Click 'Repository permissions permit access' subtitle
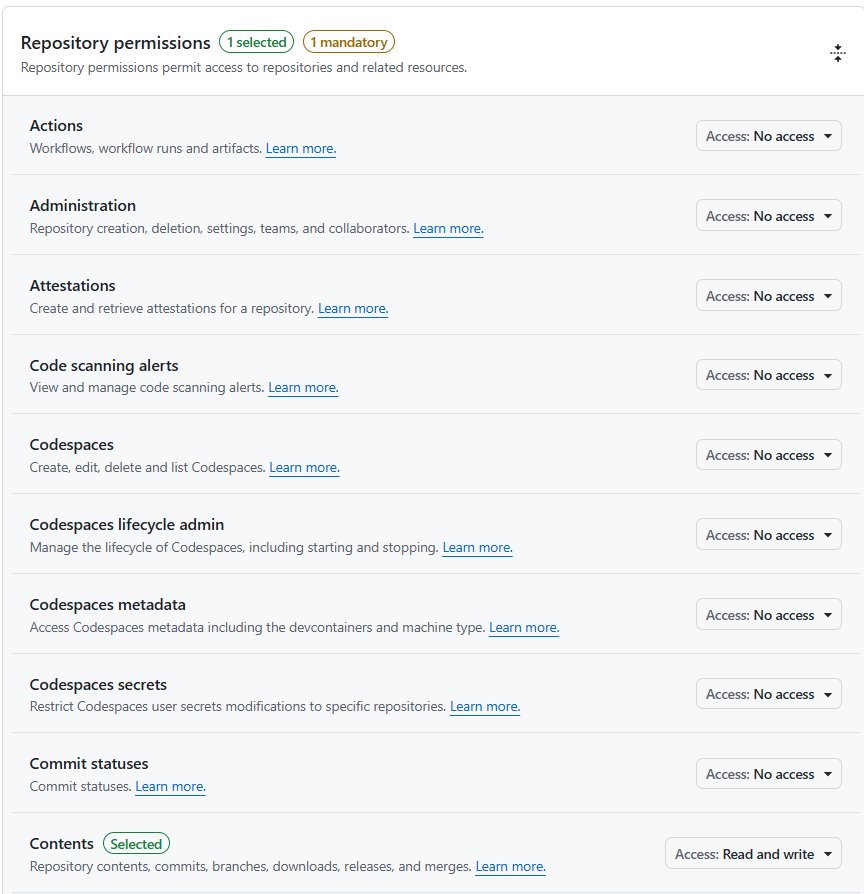This screenshot has height=894, width=864. point(244,67)
